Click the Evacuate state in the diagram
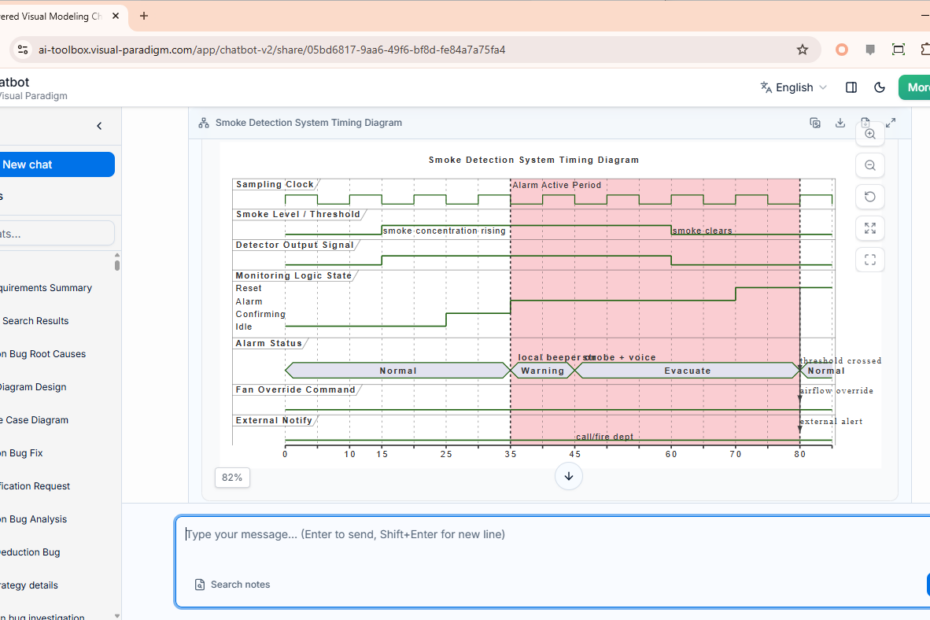 click(687, 371)
